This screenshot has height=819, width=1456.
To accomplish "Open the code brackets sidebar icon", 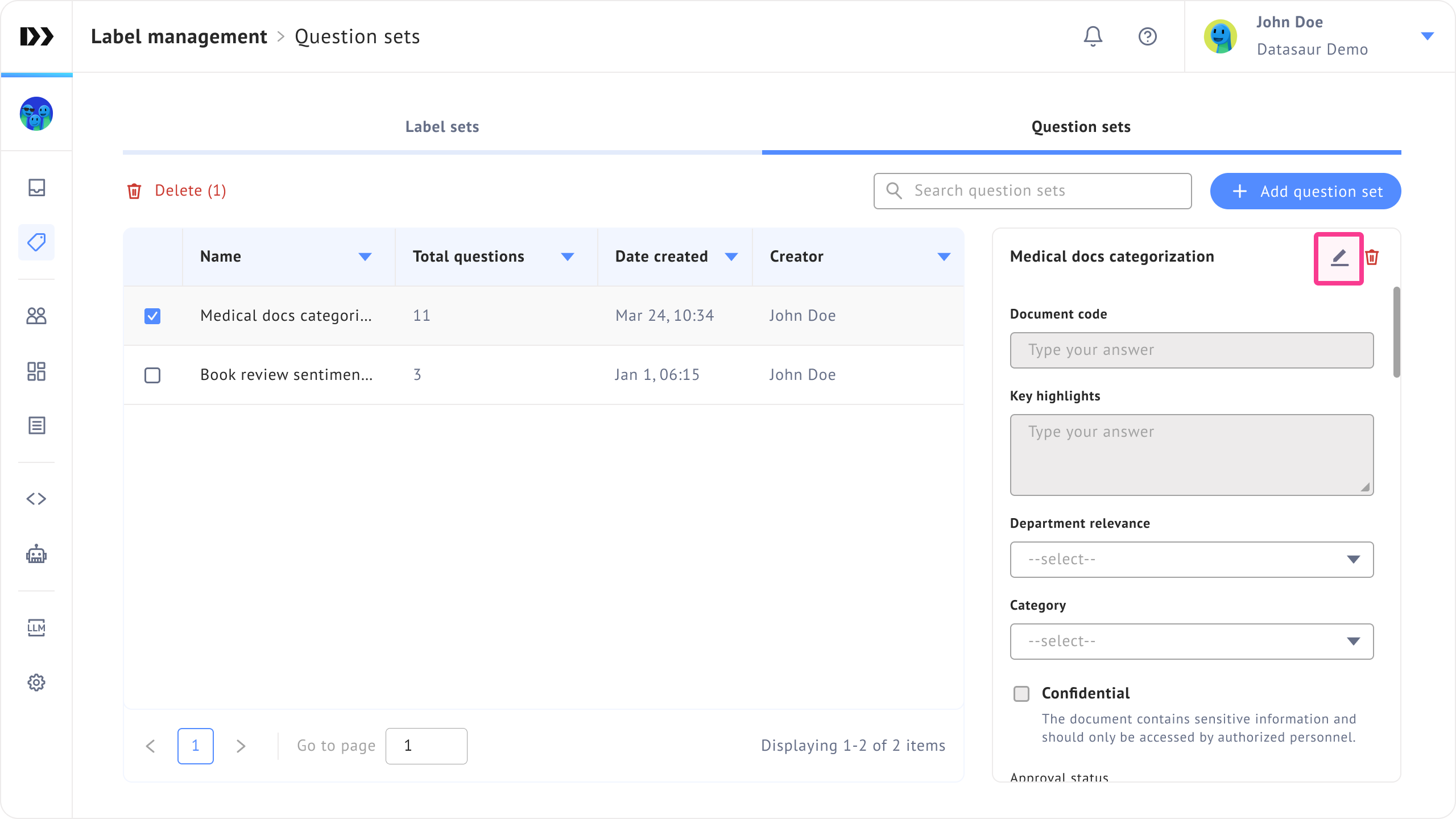I will pos(36,499).
